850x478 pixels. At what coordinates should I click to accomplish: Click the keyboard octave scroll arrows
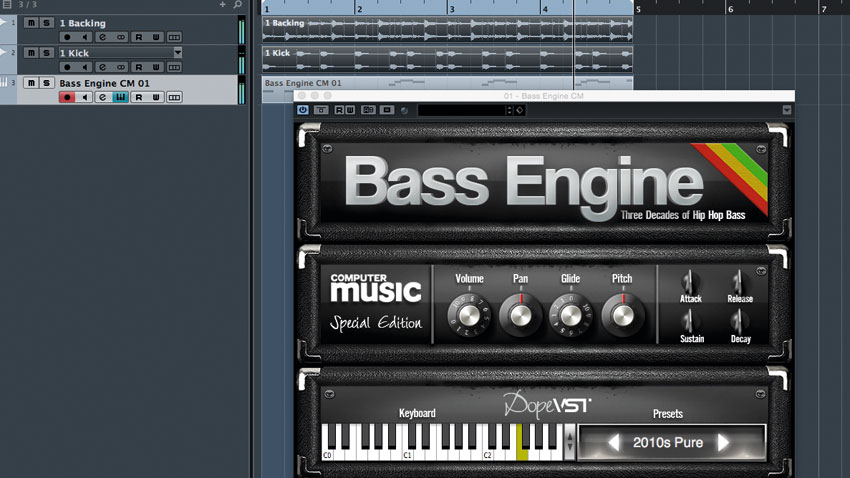tap(569, 442)
